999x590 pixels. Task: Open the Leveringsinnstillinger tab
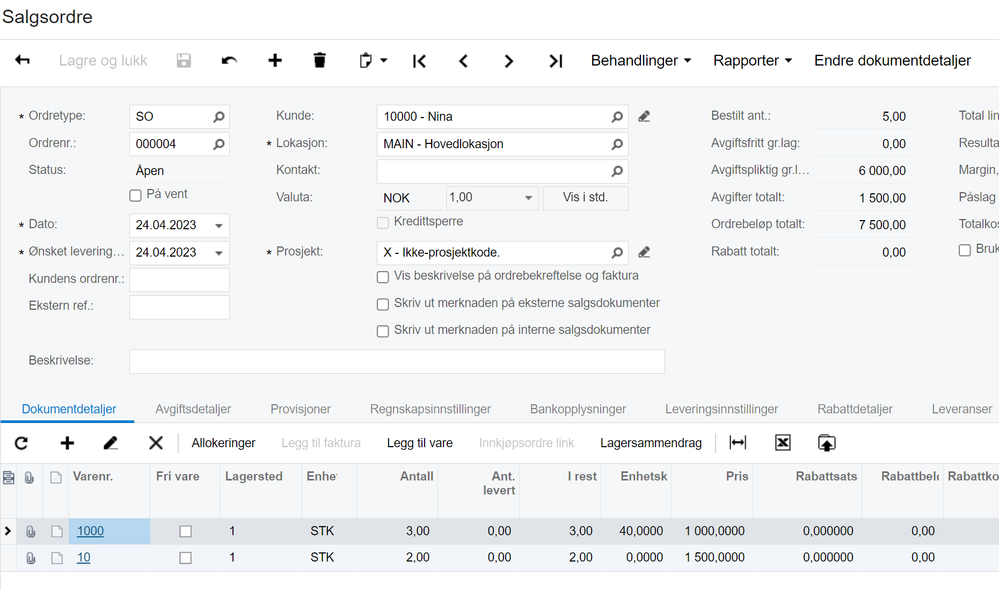721,409
